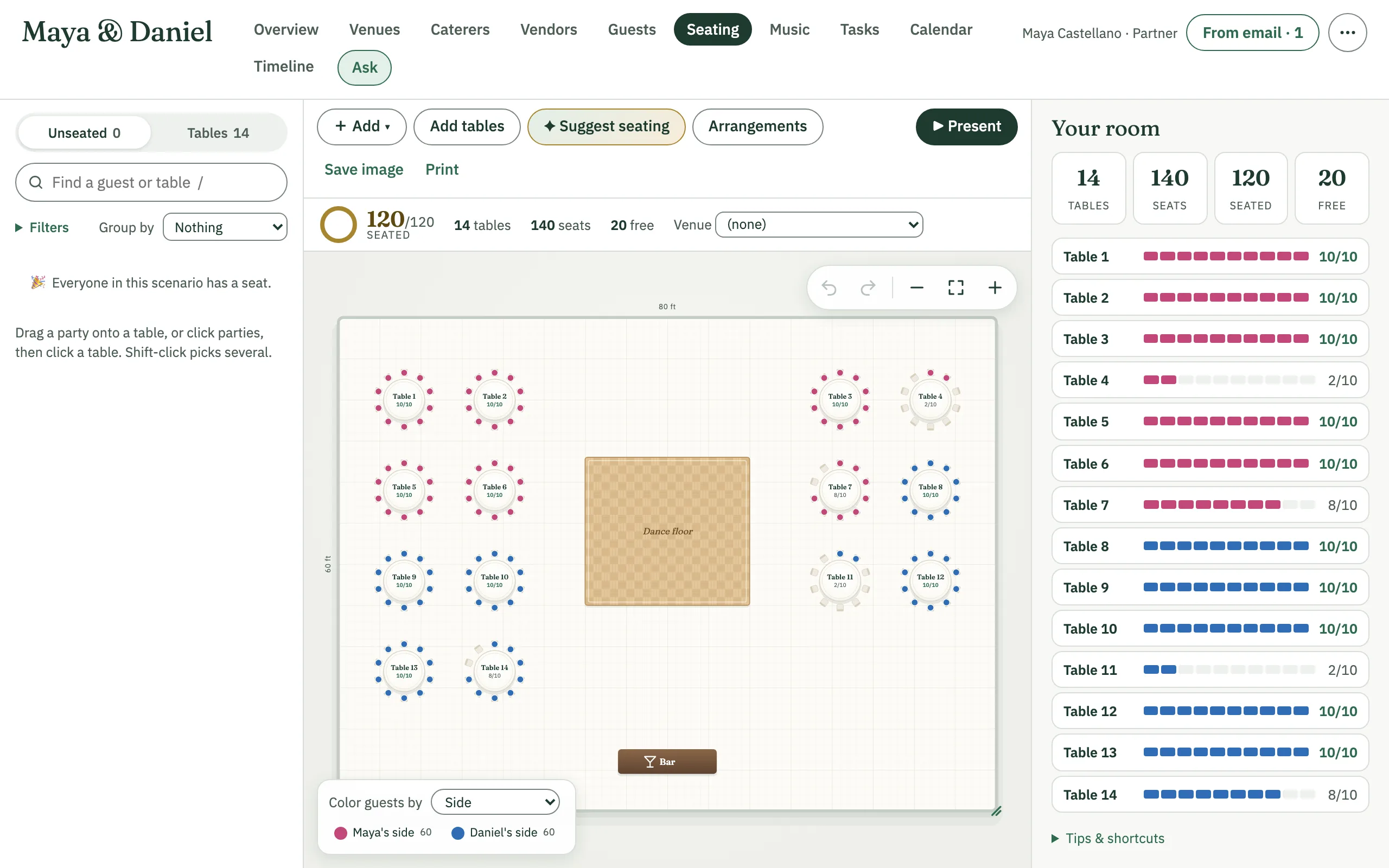The height and width of the screenshot is (868, 1389).
Task: Click the undo arrow icon
Action: (x=829, y=288)
